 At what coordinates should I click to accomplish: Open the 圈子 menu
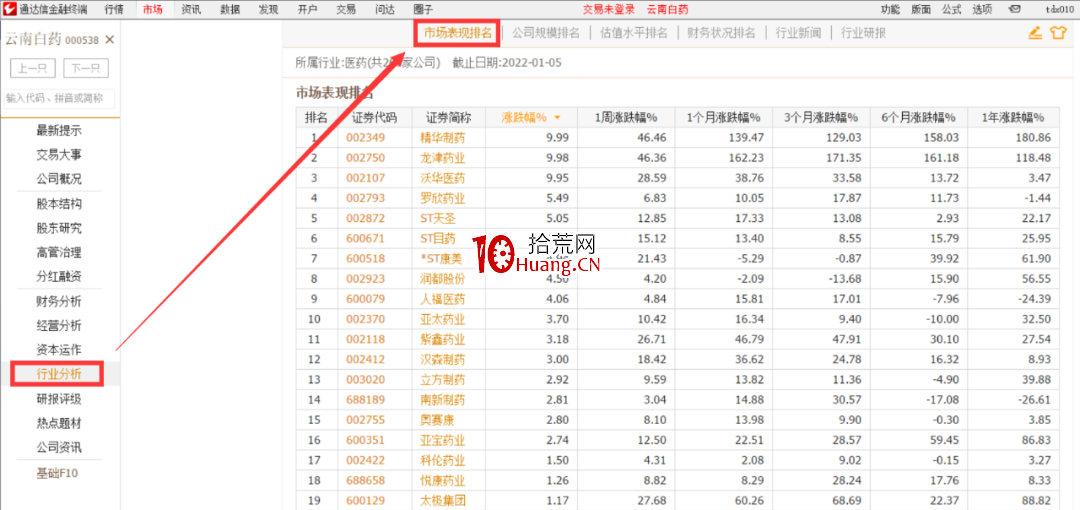pos(423,9)
